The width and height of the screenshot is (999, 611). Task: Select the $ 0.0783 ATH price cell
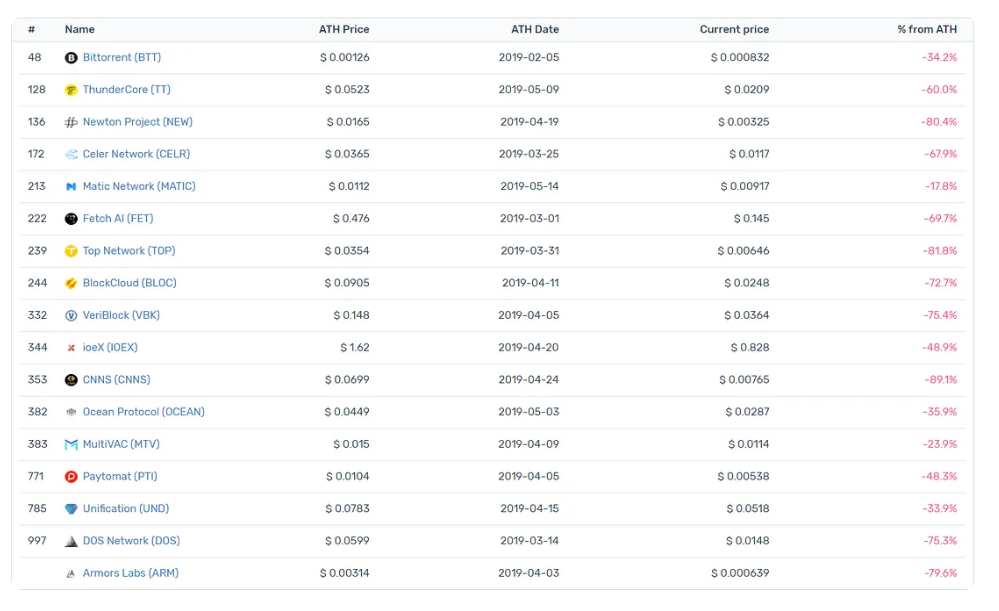pos(347,508)
